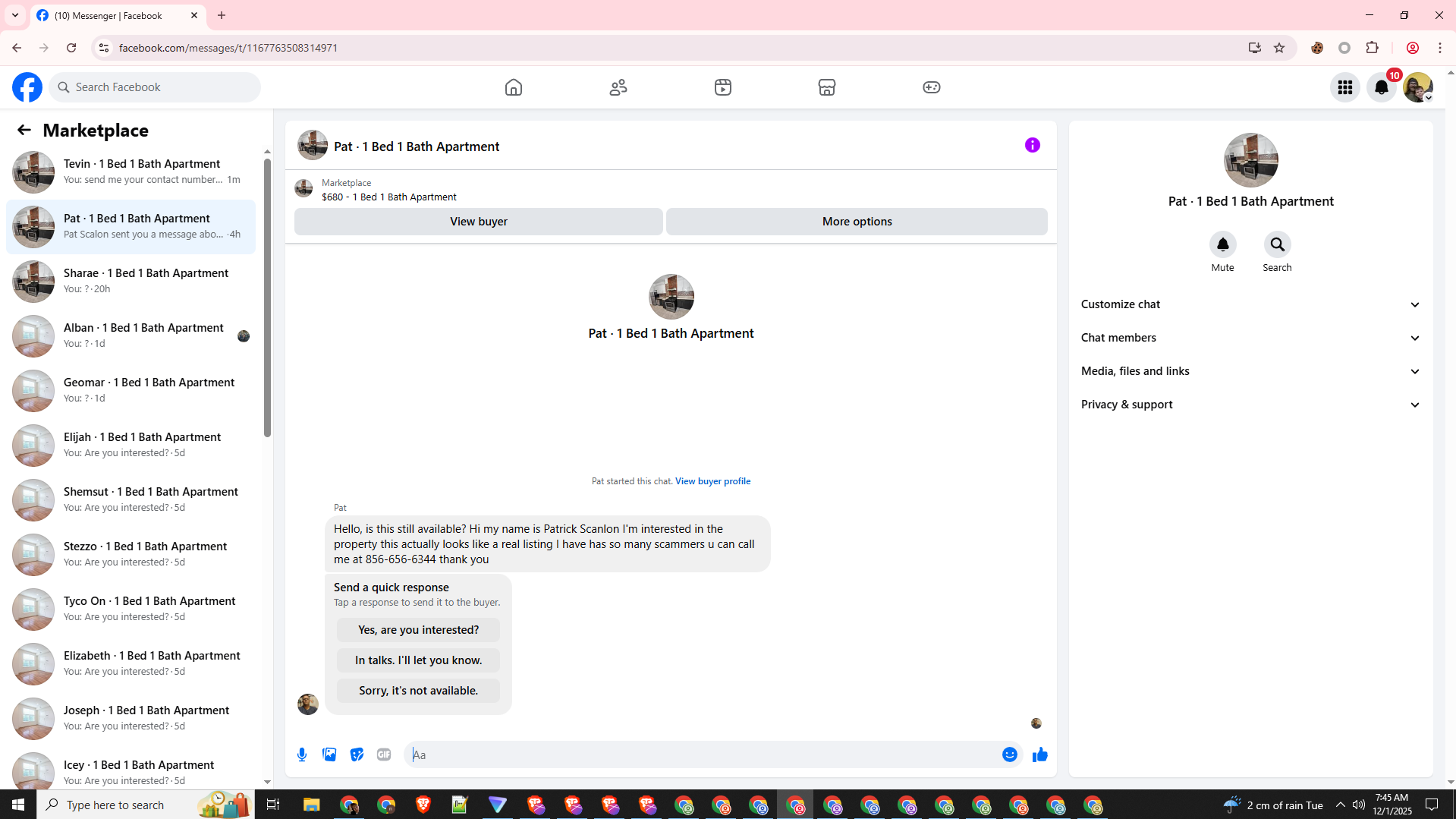Open the Windows notification center
Image resolution: width=1456 pixels, height=819 pixels.
[x=1432, y=805]
